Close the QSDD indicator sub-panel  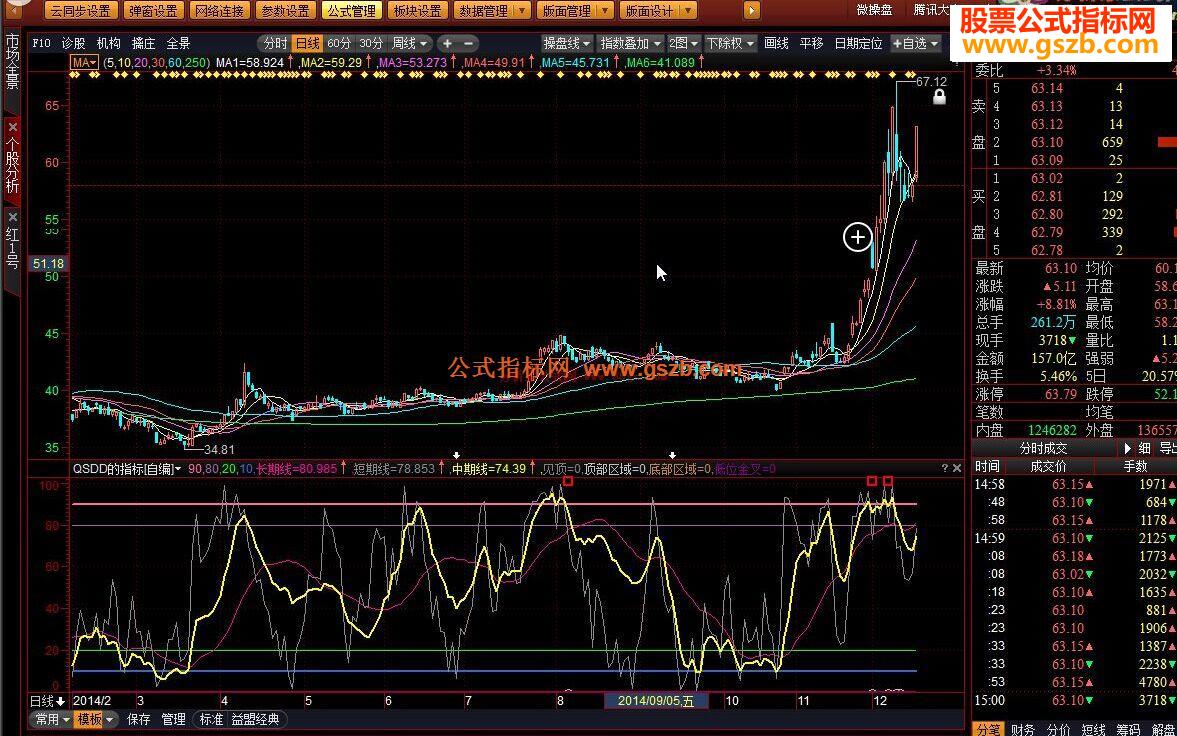click(957, 468)
